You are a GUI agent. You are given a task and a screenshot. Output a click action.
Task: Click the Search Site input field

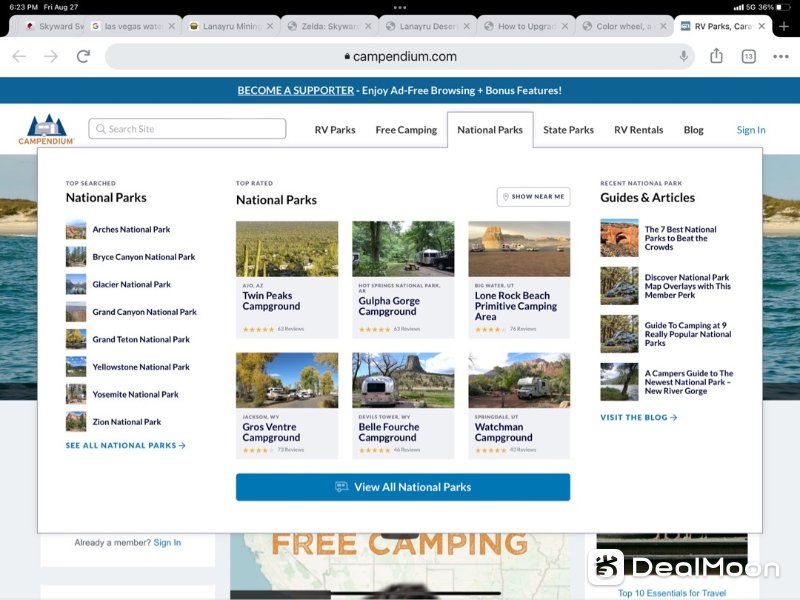(187, 129)
